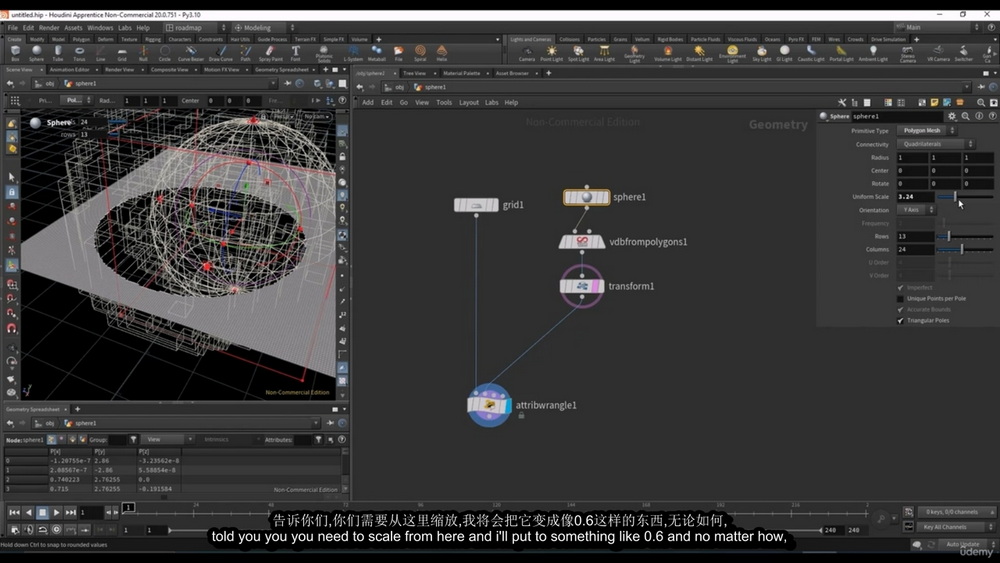Add an Environment Light
The height and width of the screenshot is (563, 1000).
click(732, 54)
